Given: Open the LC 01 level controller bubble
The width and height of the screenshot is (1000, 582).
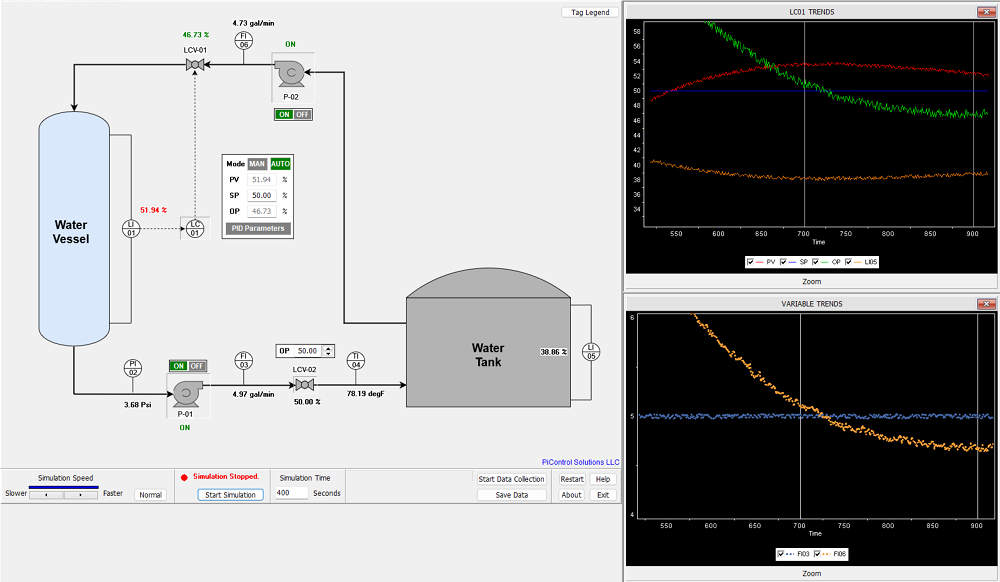Looking at the screenshot, I should tap(195, 228).
